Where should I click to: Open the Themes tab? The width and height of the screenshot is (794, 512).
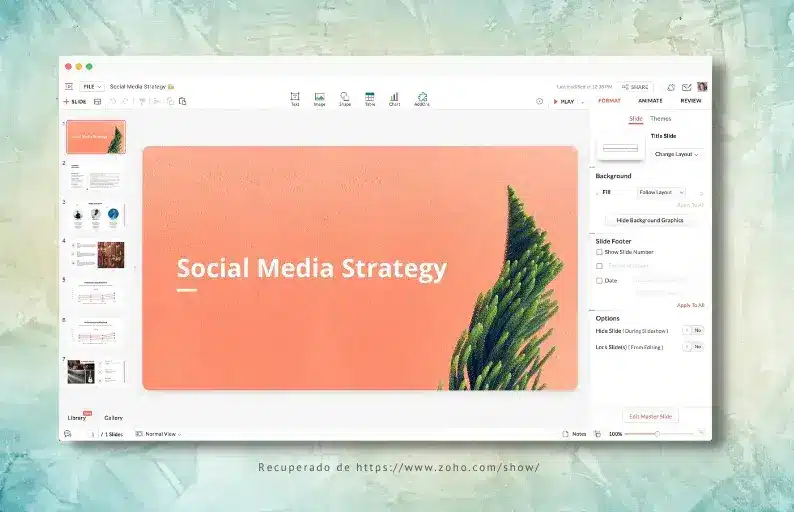661,119
